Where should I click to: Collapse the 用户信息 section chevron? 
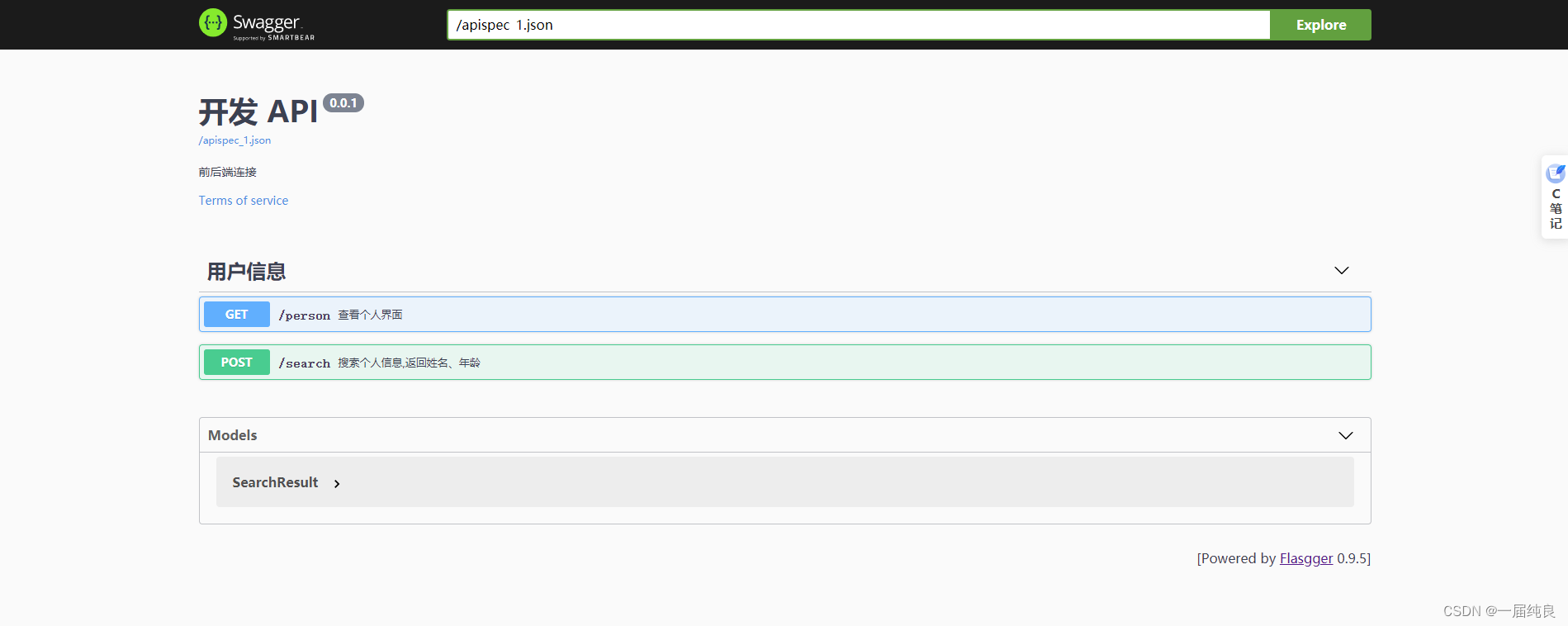[x=1342, y=271]
